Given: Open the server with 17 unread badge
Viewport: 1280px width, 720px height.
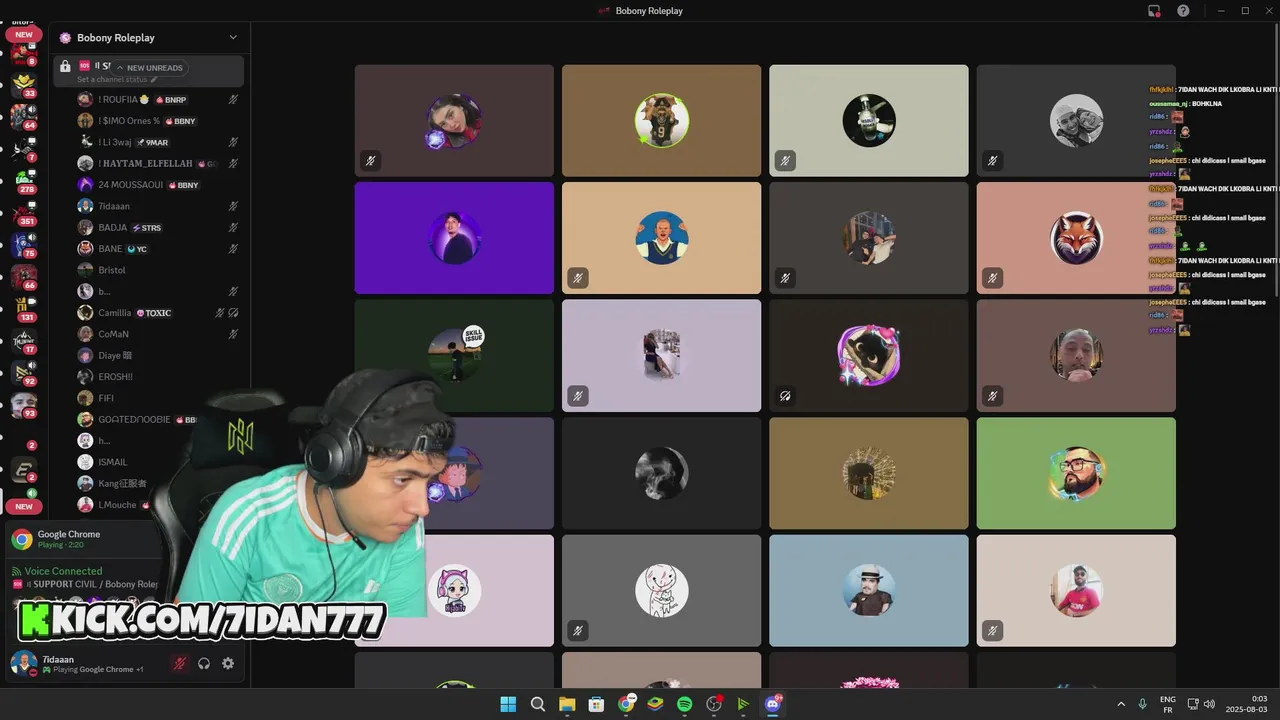Looking at the screenshot, I should 23,340.
